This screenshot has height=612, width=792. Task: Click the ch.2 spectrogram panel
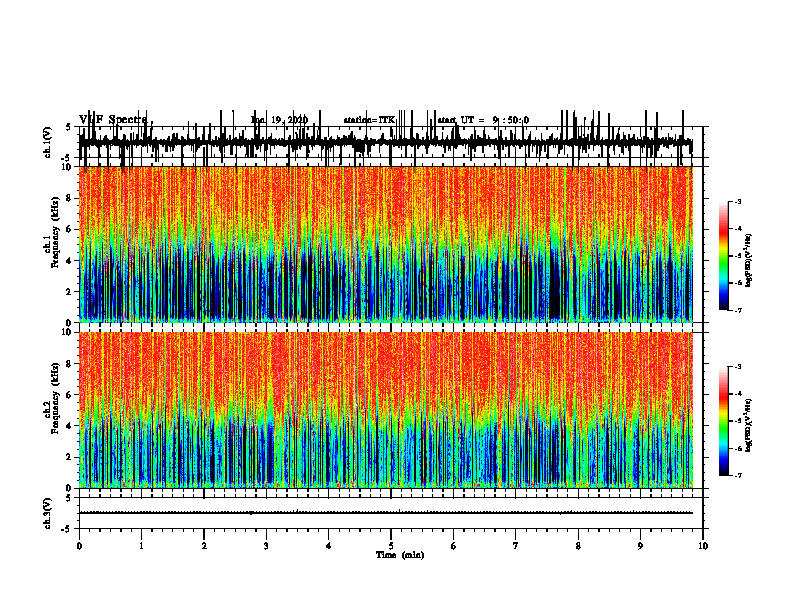(386, 410)
